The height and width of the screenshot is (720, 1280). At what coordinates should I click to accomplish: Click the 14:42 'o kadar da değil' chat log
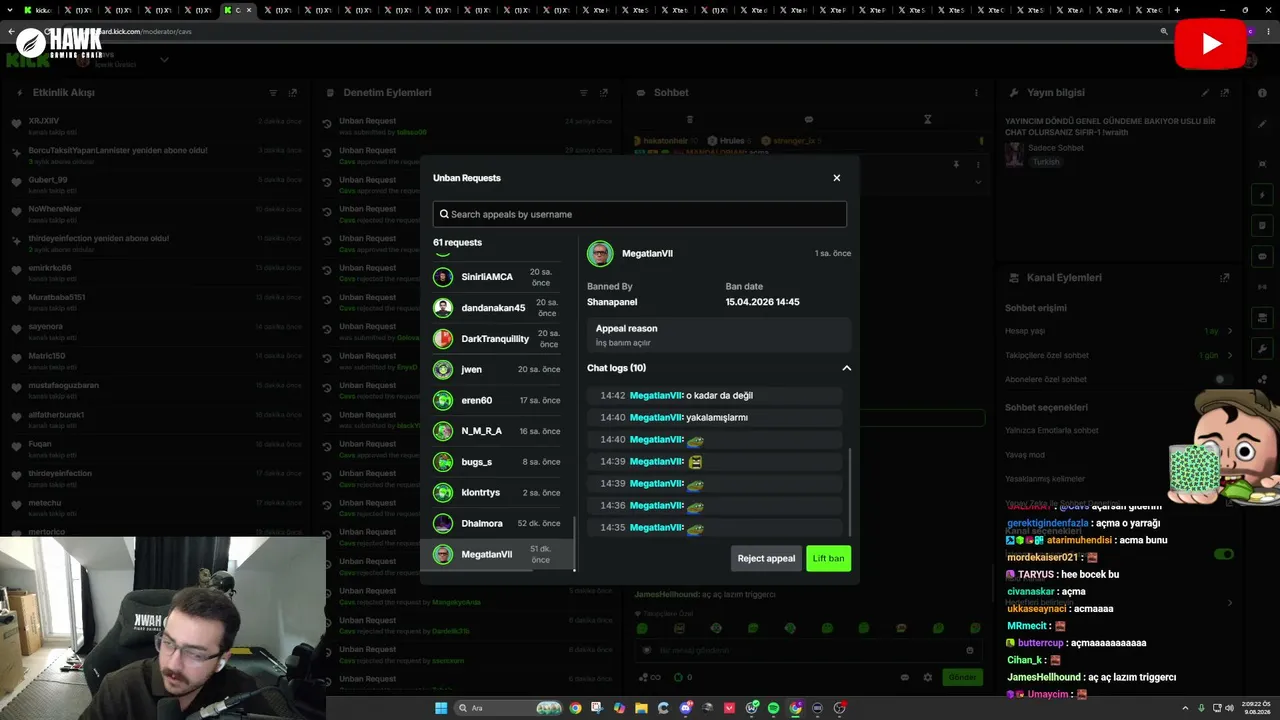715,396
